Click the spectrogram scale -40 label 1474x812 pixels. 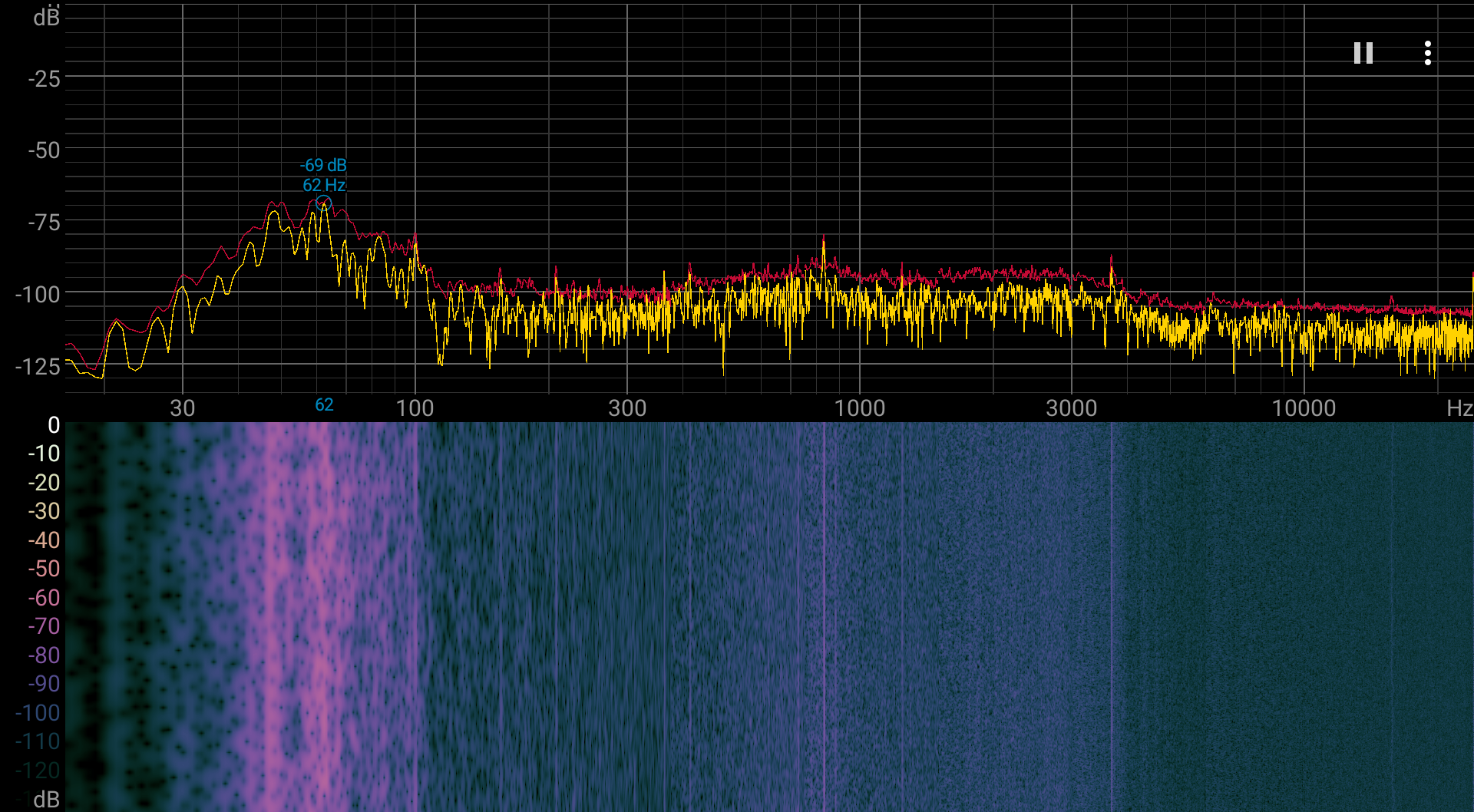pyautogui.click(x=44, y=540)
